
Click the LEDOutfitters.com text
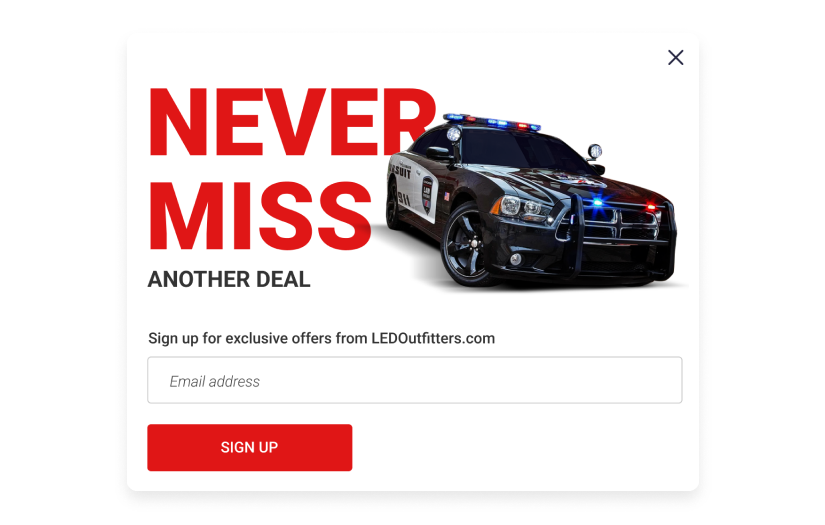click(x=433, y=338)
